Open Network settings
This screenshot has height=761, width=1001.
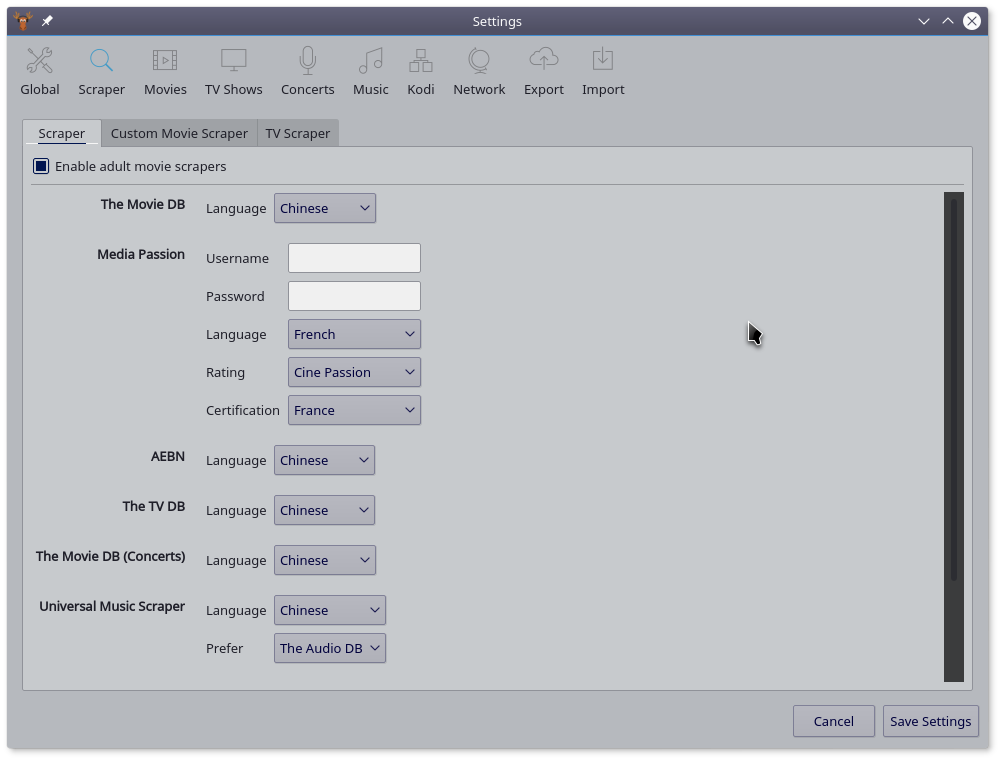479,72
